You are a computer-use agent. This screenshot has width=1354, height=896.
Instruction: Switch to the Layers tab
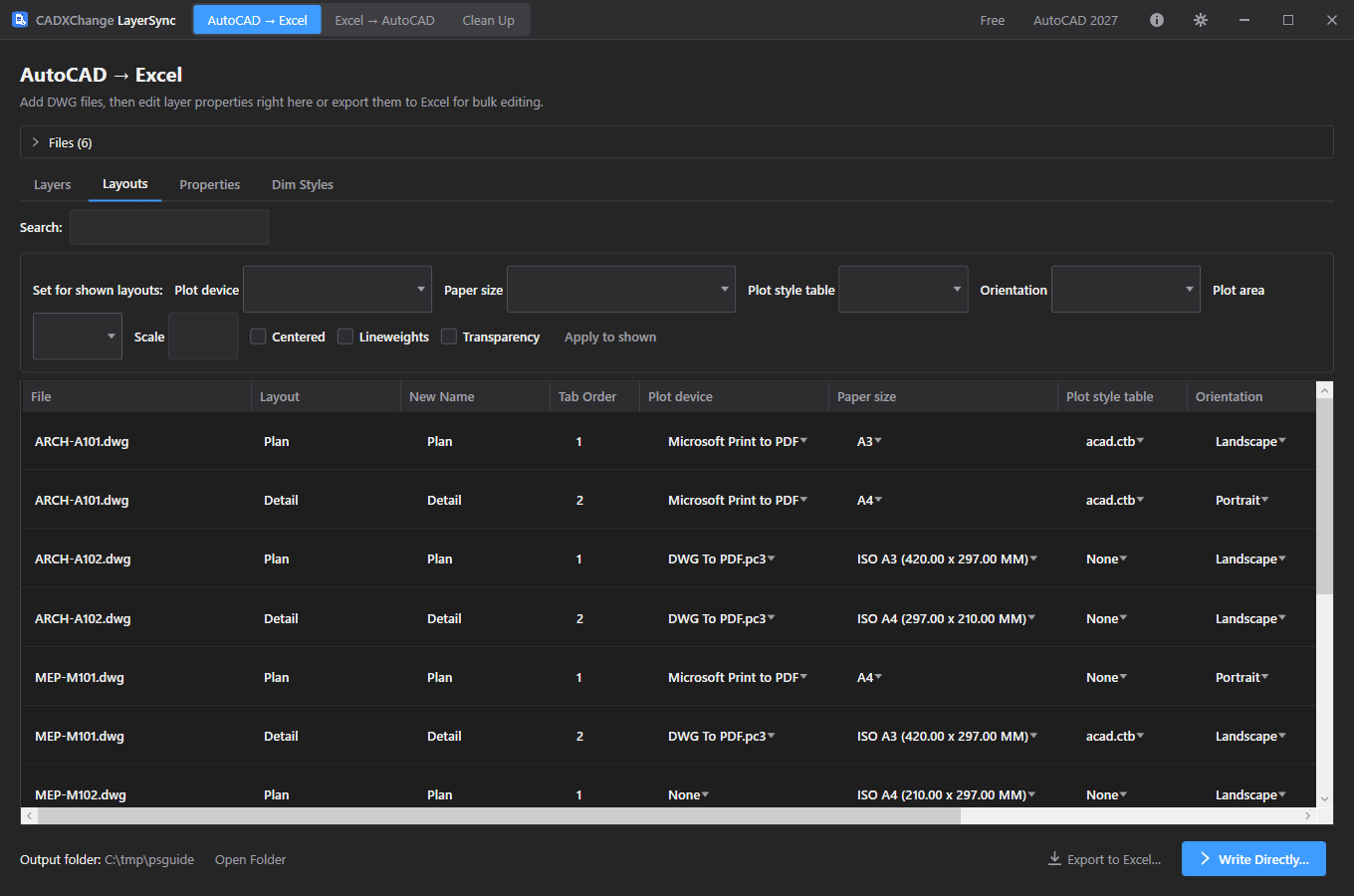pos(53,184)
